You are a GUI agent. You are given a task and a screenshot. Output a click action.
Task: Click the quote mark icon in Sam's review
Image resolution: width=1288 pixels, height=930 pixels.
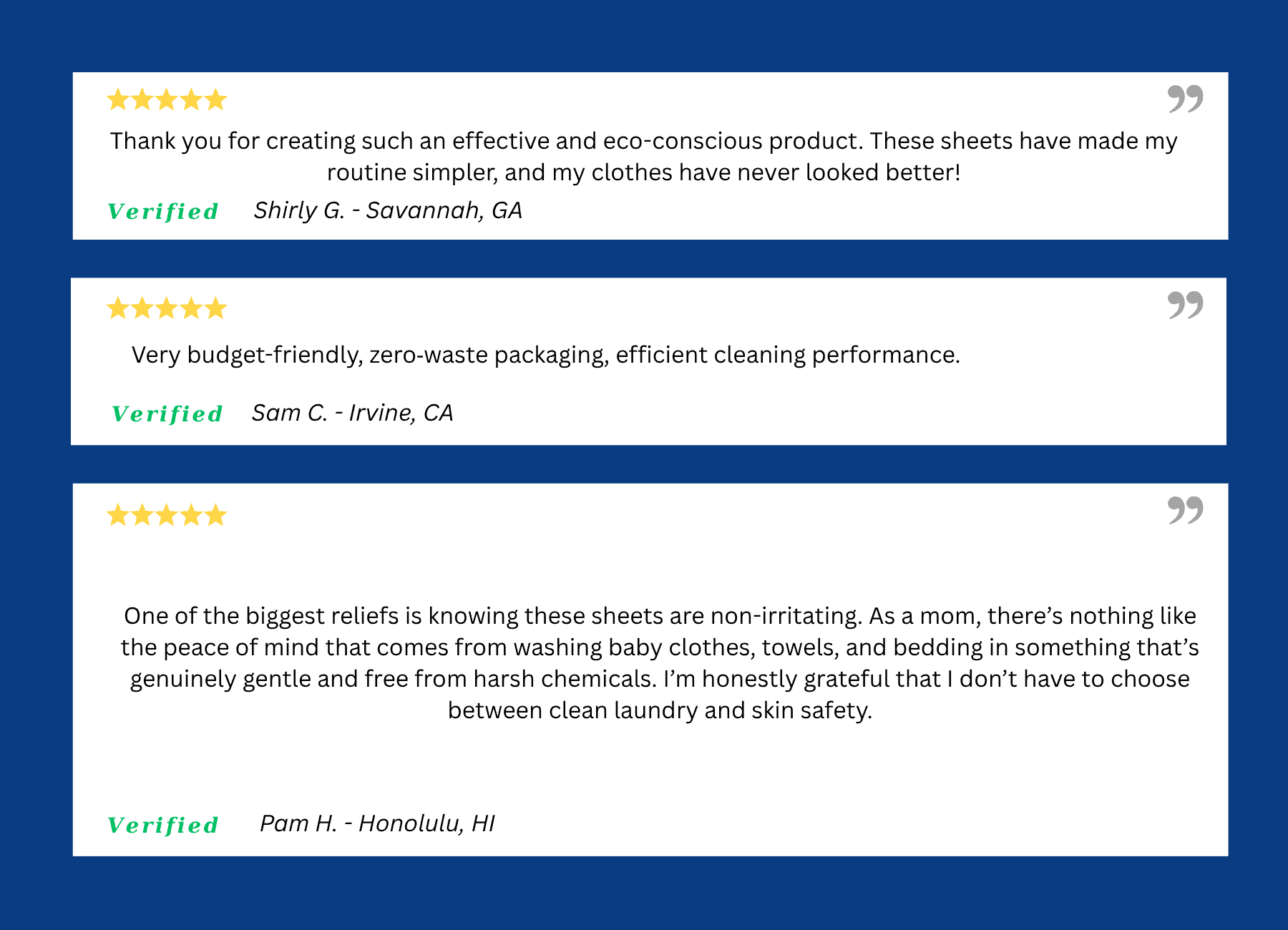point(1185,305)
